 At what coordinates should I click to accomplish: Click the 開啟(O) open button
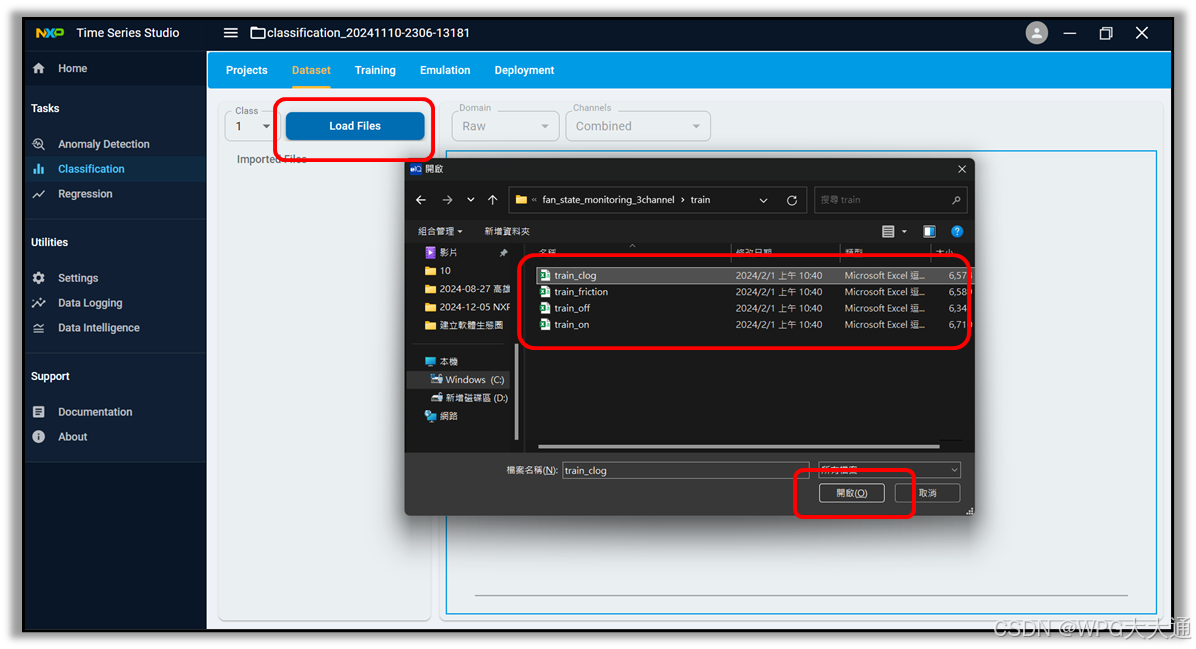tap(851, 493)
